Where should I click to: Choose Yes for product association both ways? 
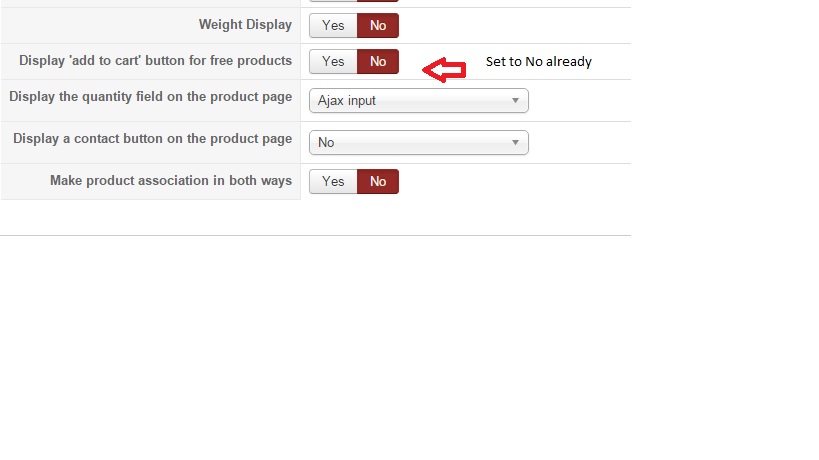pyautogui.click(x=333, y=182)
